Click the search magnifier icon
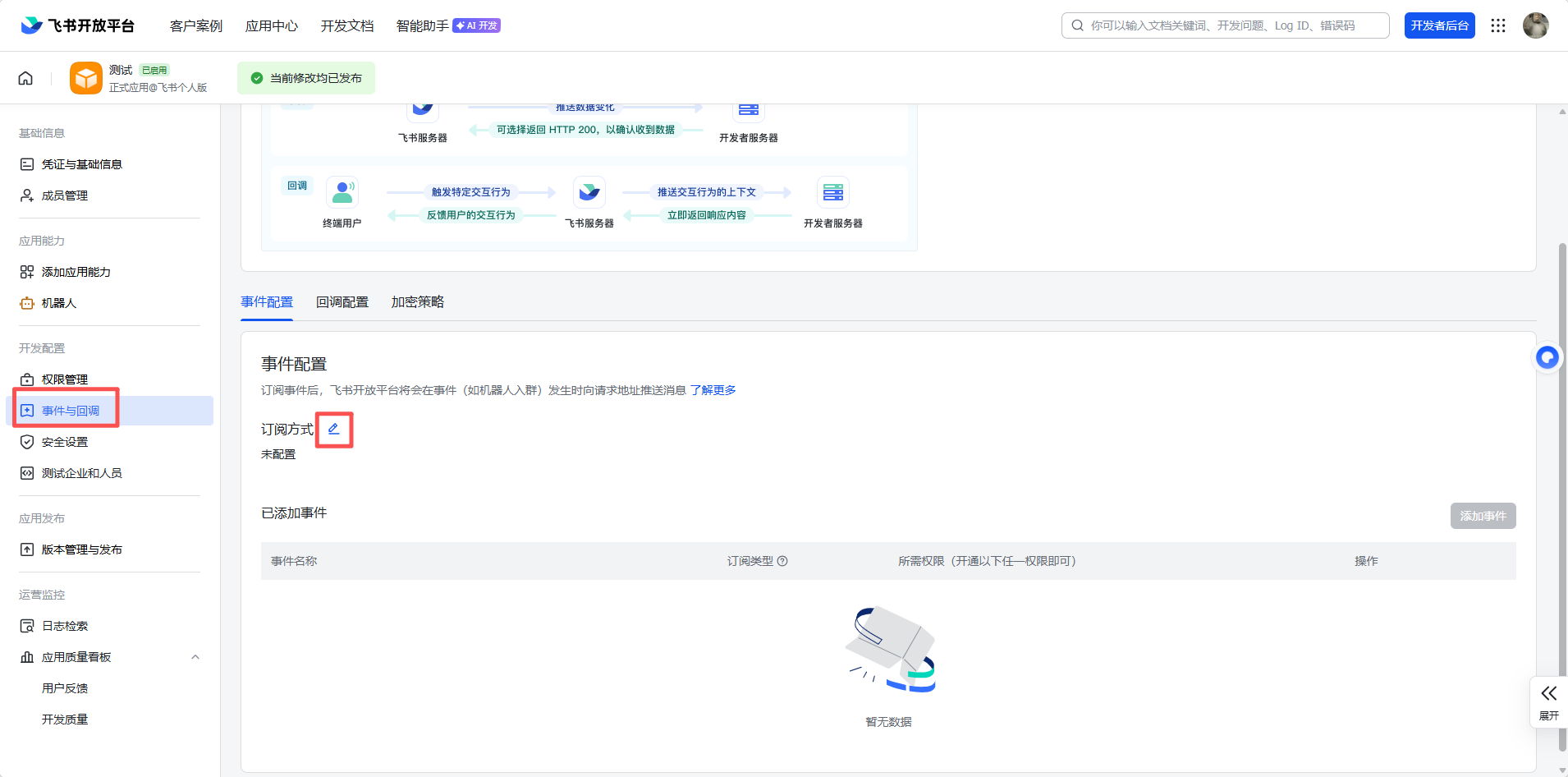The image size is (1568, 777). (x=1078, y=25)
